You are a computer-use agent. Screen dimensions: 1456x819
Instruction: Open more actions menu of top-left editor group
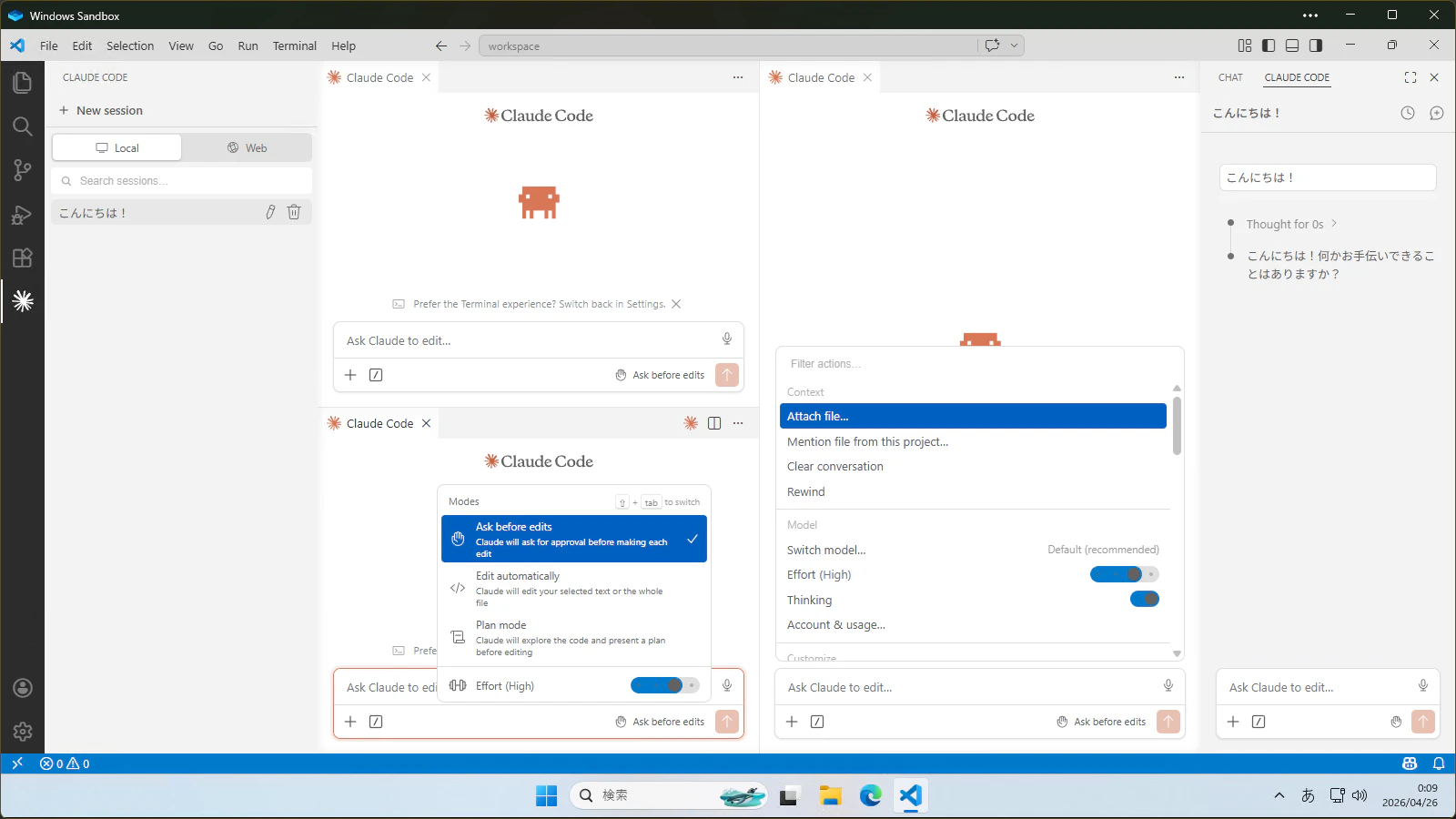(738, 77)
